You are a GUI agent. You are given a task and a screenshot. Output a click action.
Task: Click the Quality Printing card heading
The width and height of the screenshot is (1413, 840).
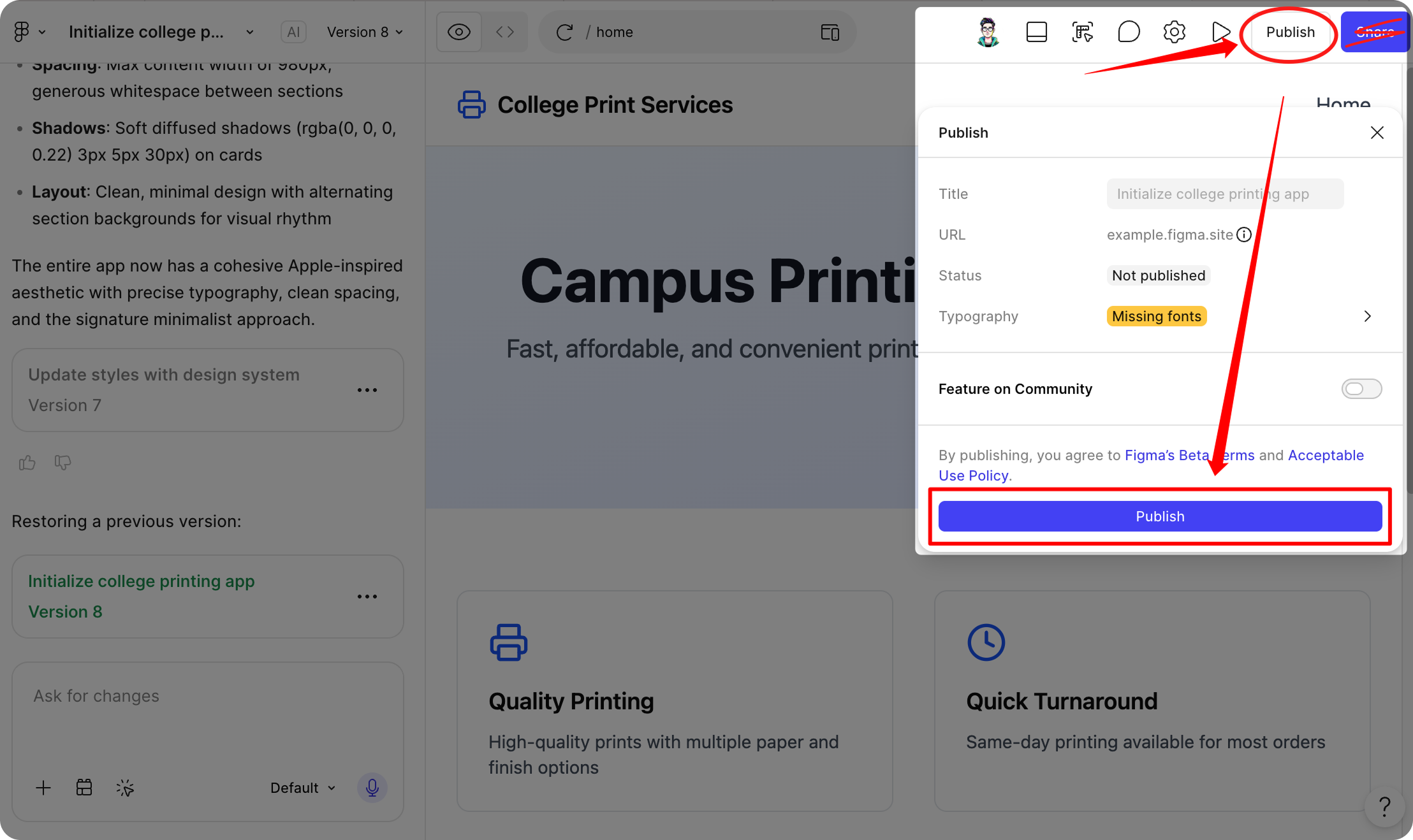pyautogui.click(x=571, y=701)
